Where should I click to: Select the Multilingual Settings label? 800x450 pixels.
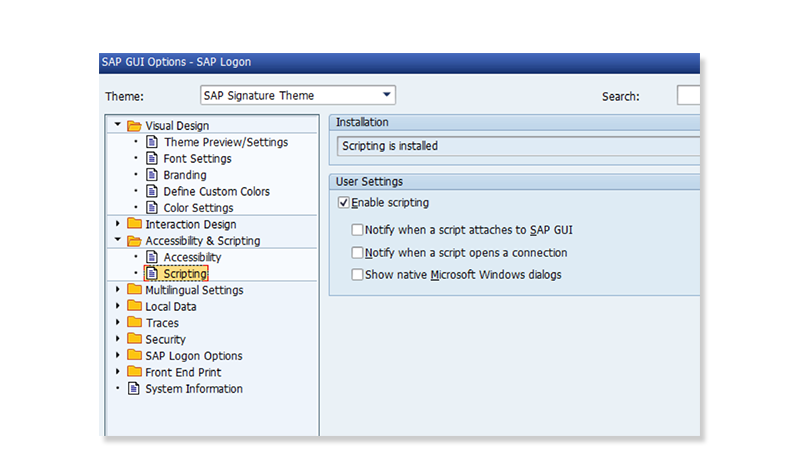[x=194, y=290]
